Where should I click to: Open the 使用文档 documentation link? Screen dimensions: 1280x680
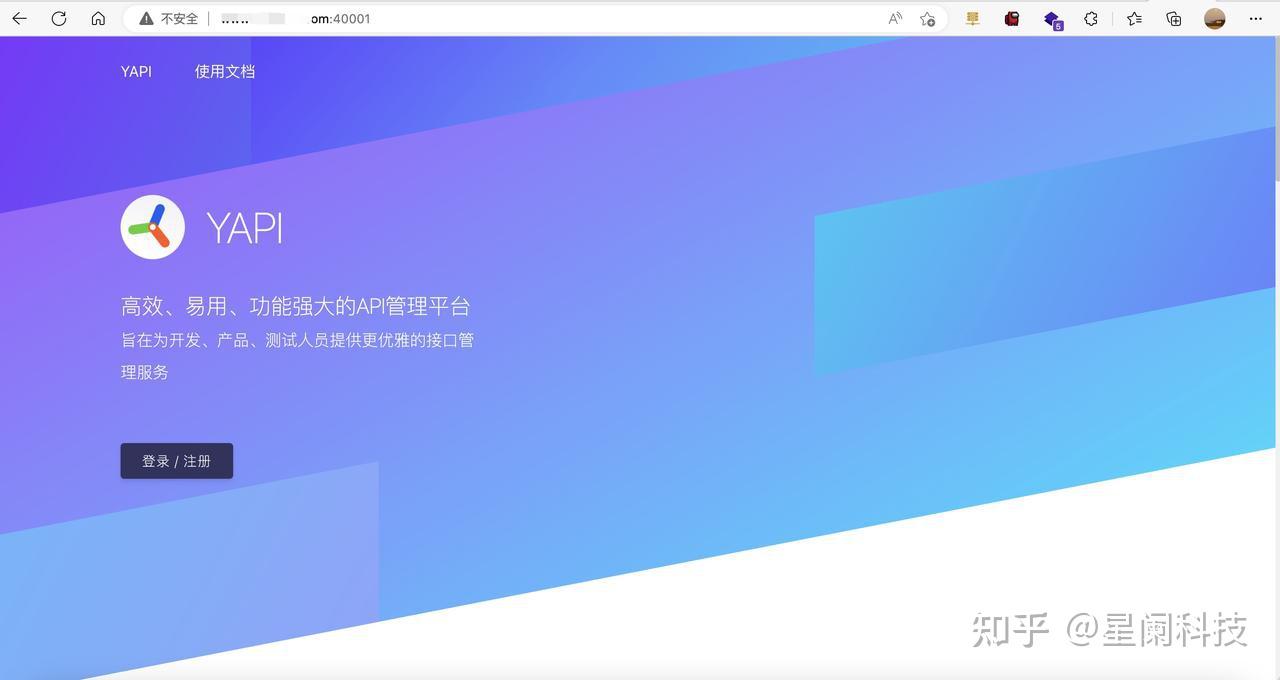click(x=224, y=71)
